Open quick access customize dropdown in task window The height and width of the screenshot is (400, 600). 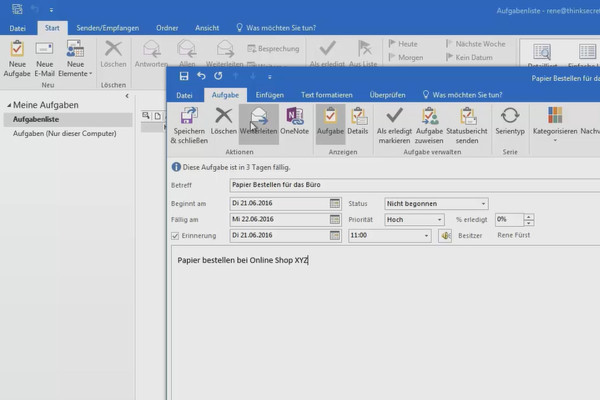270,77
